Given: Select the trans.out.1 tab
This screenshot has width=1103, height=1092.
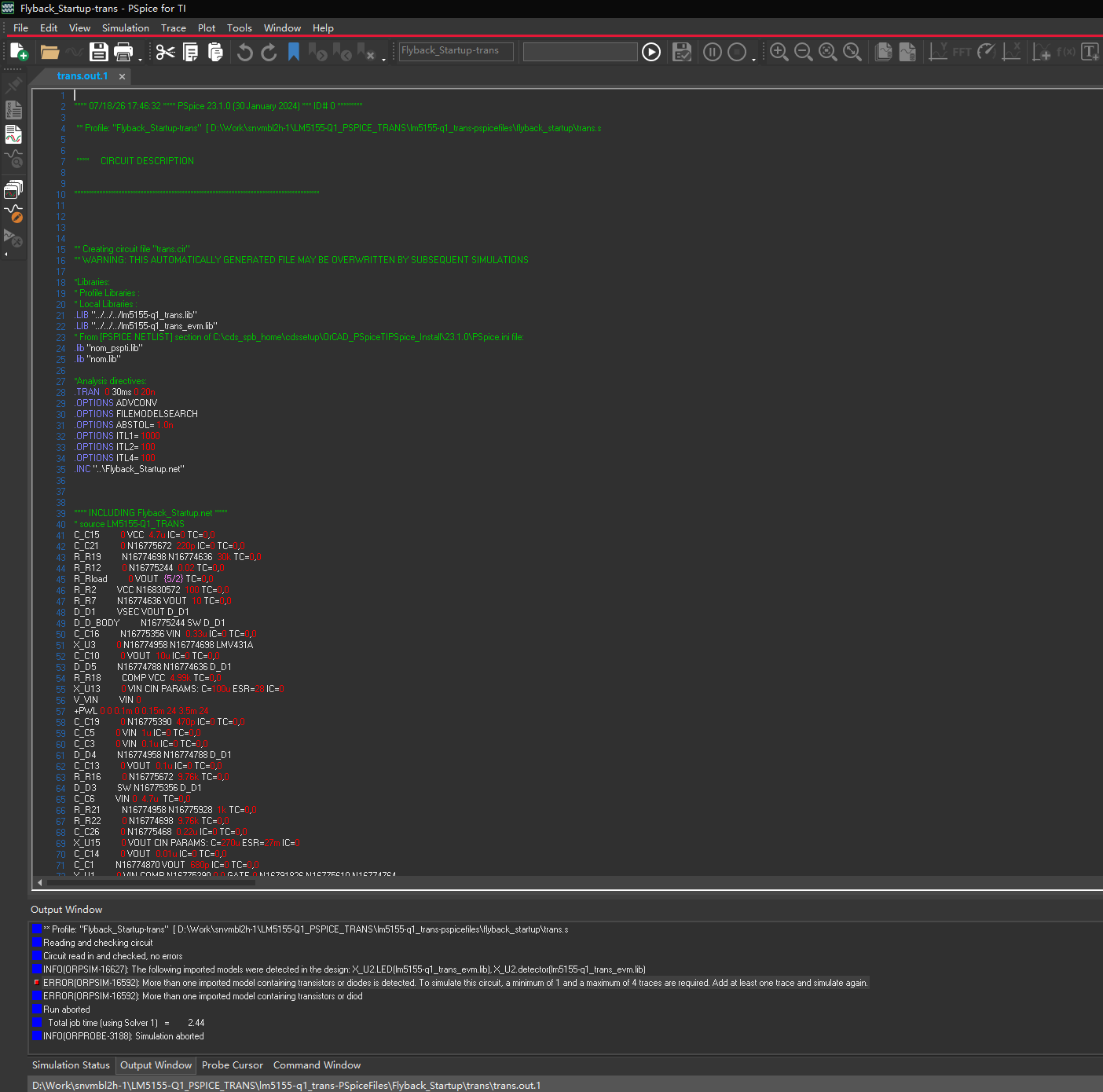Looking at the screenshot, I should 82,76.
